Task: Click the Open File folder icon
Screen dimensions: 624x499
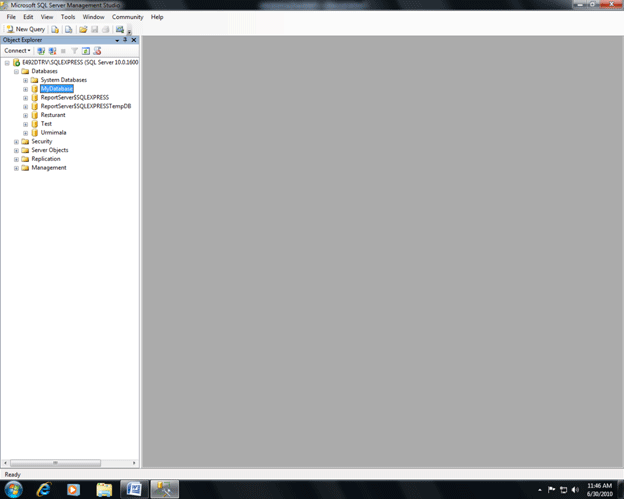Action: pyautogui.click(x=83, y=29)
